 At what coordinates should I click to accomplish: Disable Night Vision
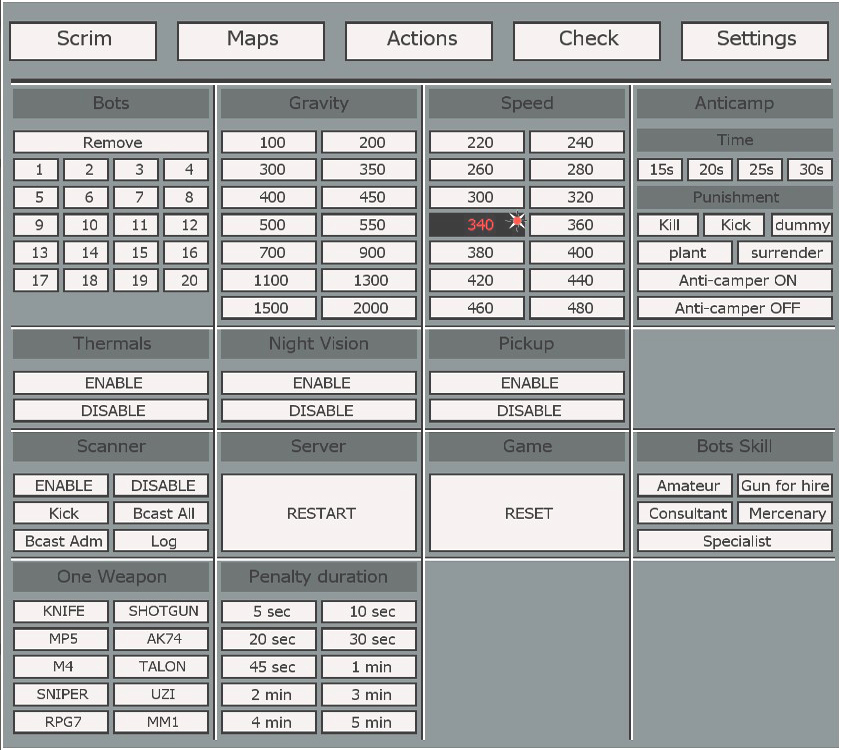(319, 411)
